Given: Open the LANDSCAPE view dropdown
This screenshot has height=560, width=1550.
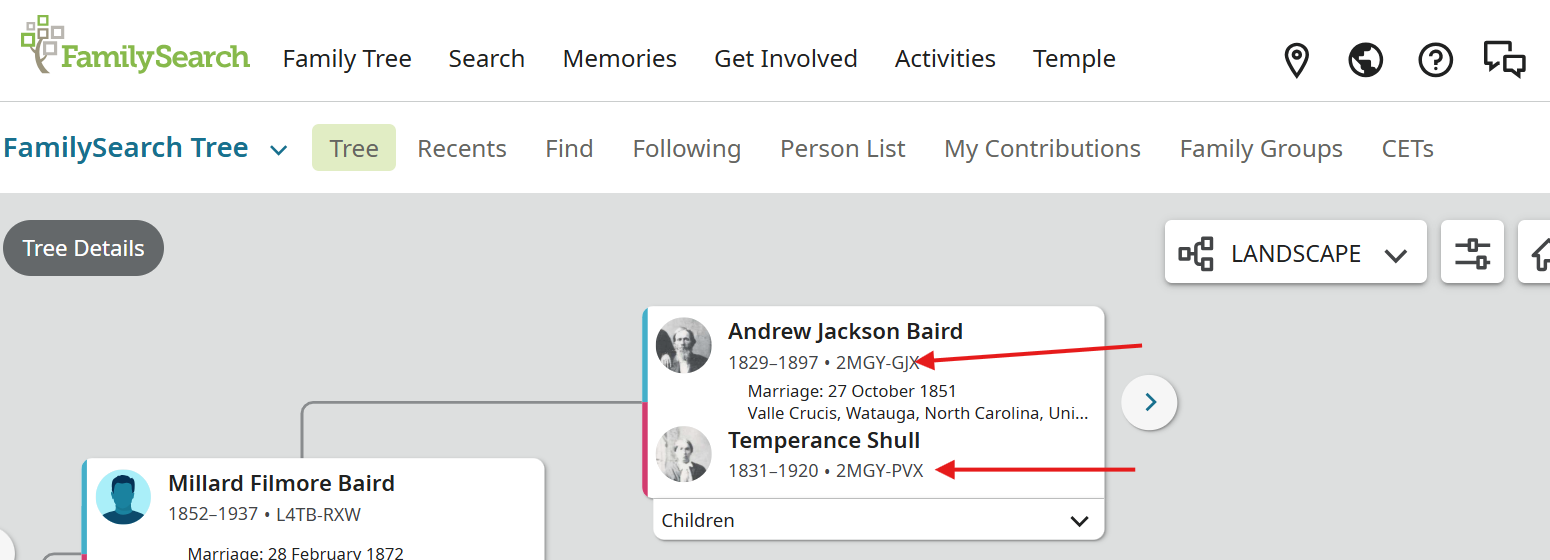Looking at the screenshot, I should pyautogui.click(x=1295, y=253).
